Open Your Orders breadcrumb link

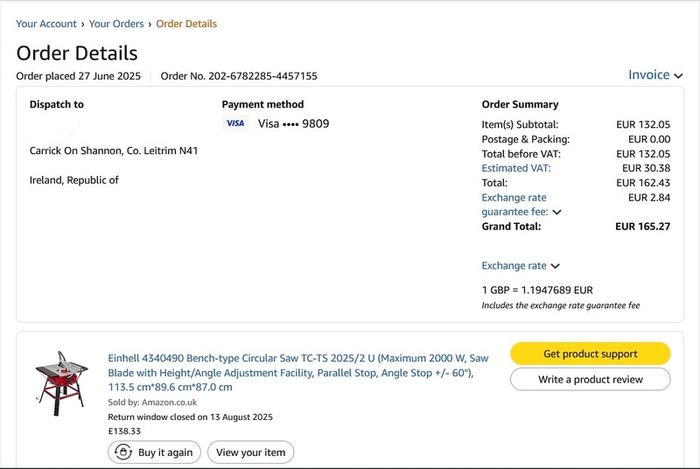click(x=116, y=24)
